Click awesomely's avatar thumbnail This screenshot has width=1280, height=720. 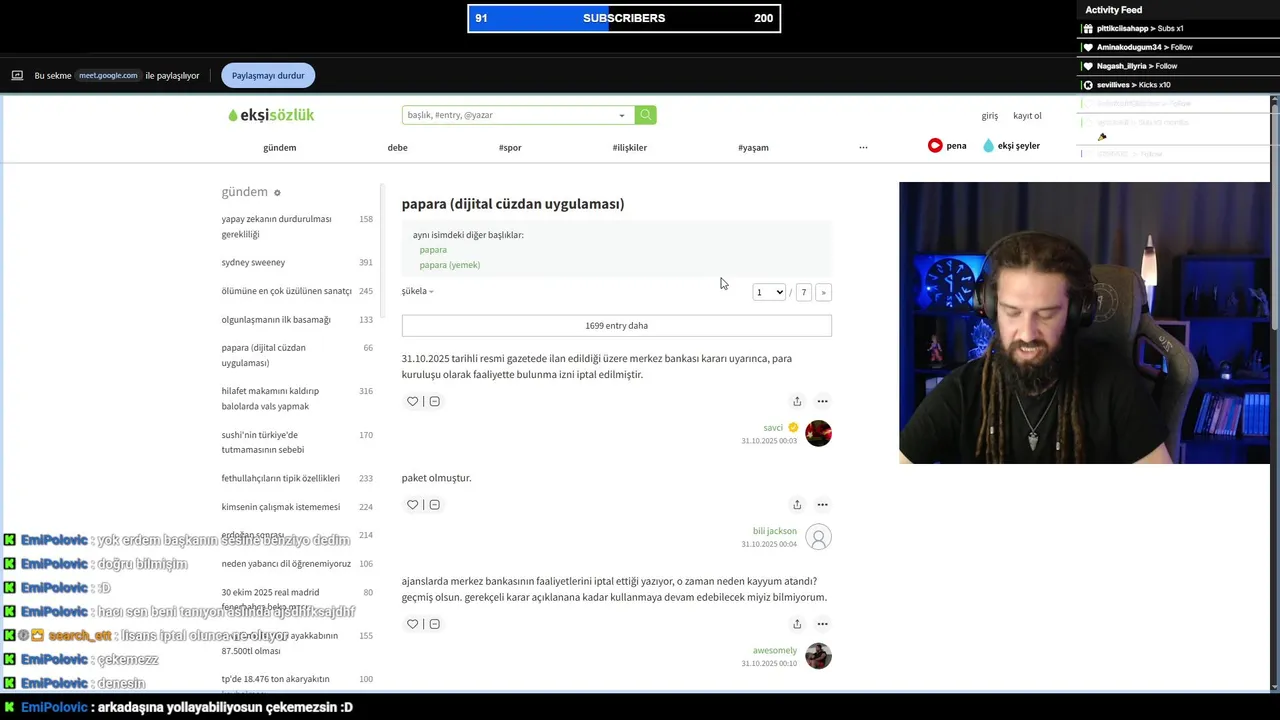(x=818, y=656)
